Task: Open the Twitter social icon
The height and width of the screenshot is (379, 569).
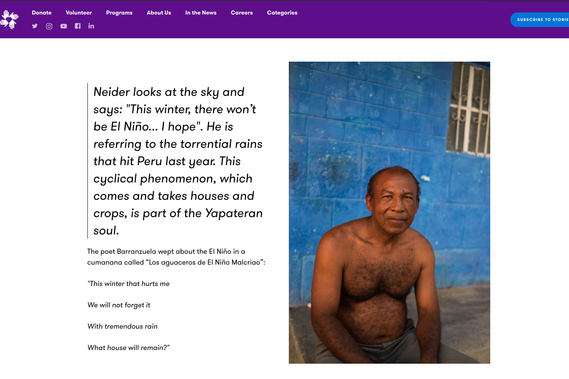Action: coord(34,26)
